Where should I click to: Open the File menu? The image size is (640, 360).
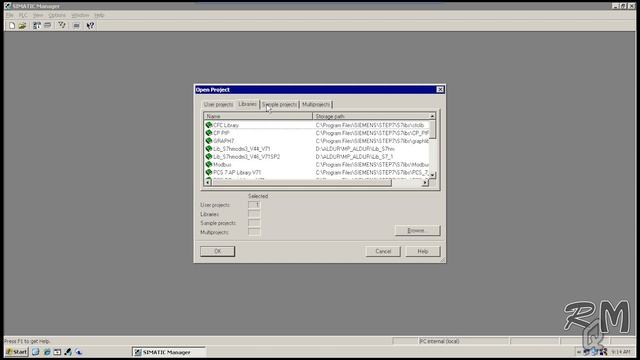(x=9, y=15)
